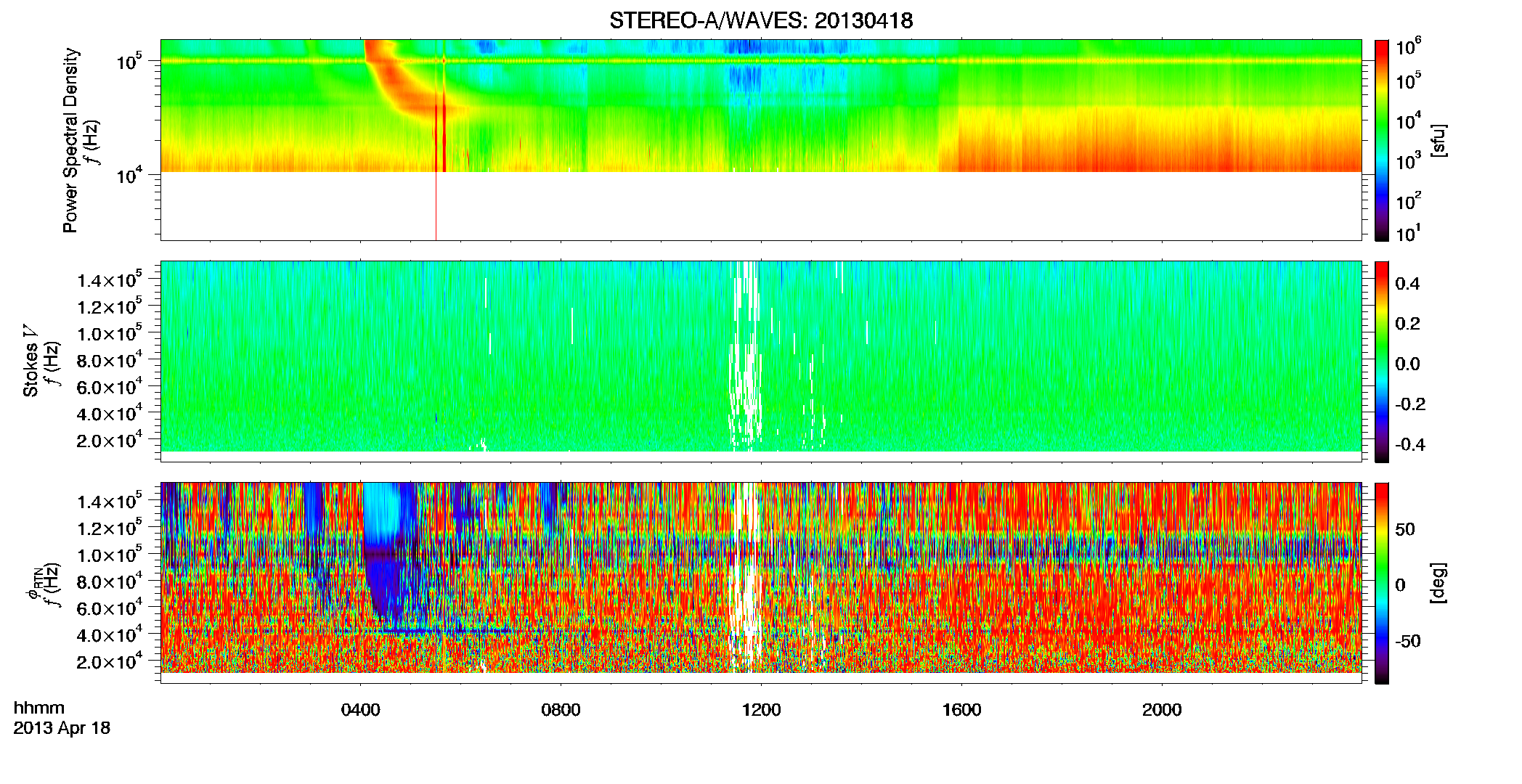The width and height of the screenshot is (1522, 784).
Task: Click the 2013 Apr 18 date label
Action: click(x=62, y=728)
